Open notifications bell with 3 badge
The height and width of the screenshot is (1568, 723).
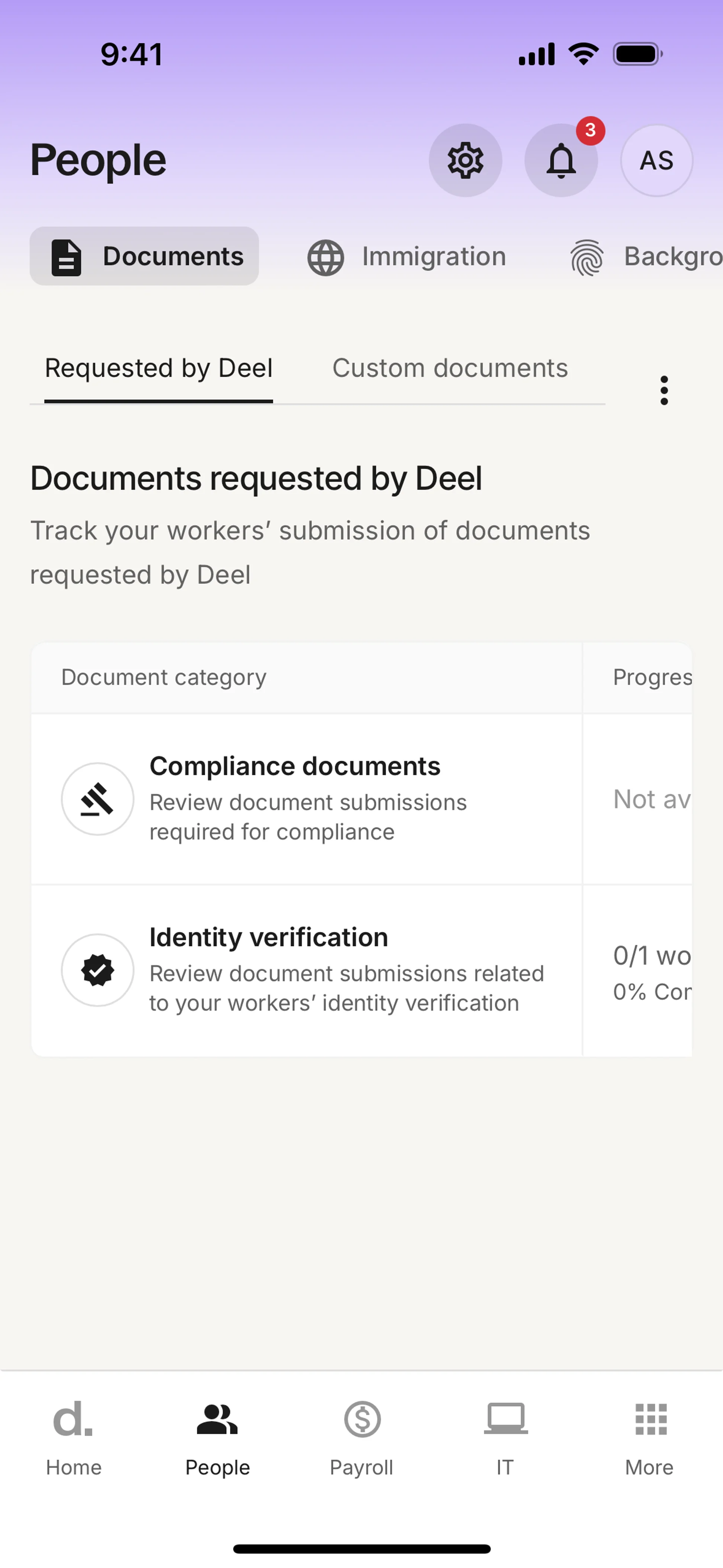coord(561,160)
